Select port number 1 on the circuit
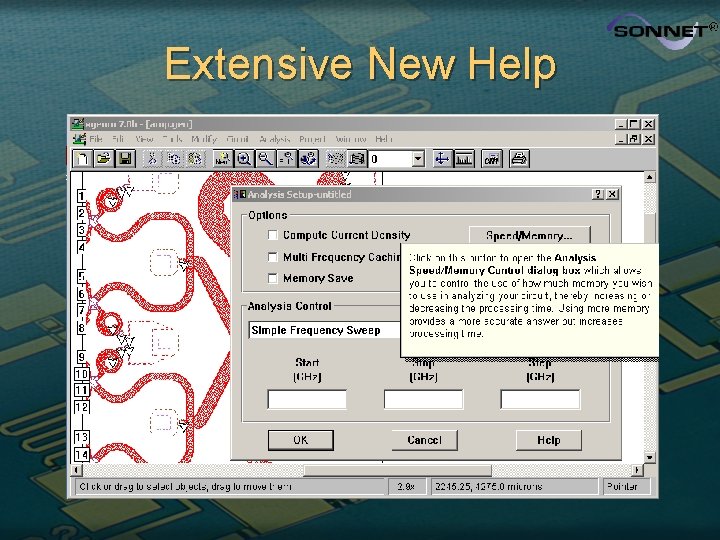 (81, 196)
